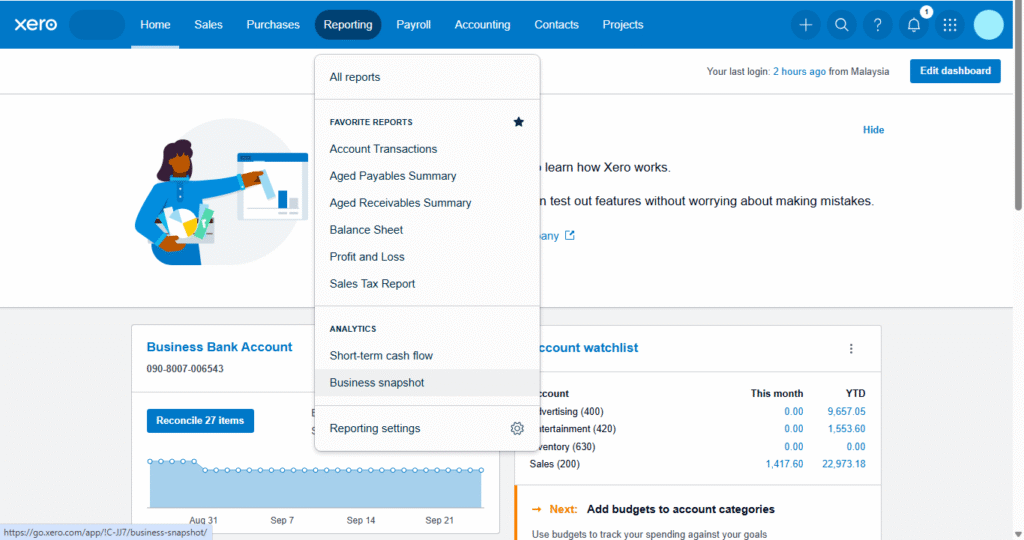
Task: Open All reports menu entry
Action: coord(355,77)
